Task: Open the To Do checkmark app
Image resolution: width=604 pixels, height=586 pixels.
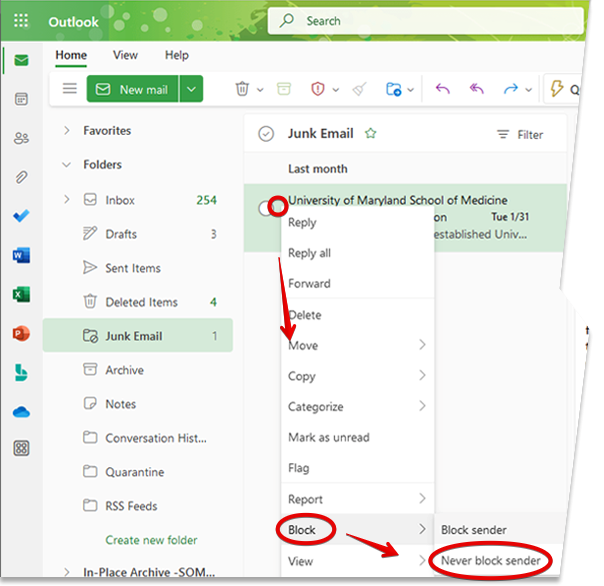Action: pos(21,216)
